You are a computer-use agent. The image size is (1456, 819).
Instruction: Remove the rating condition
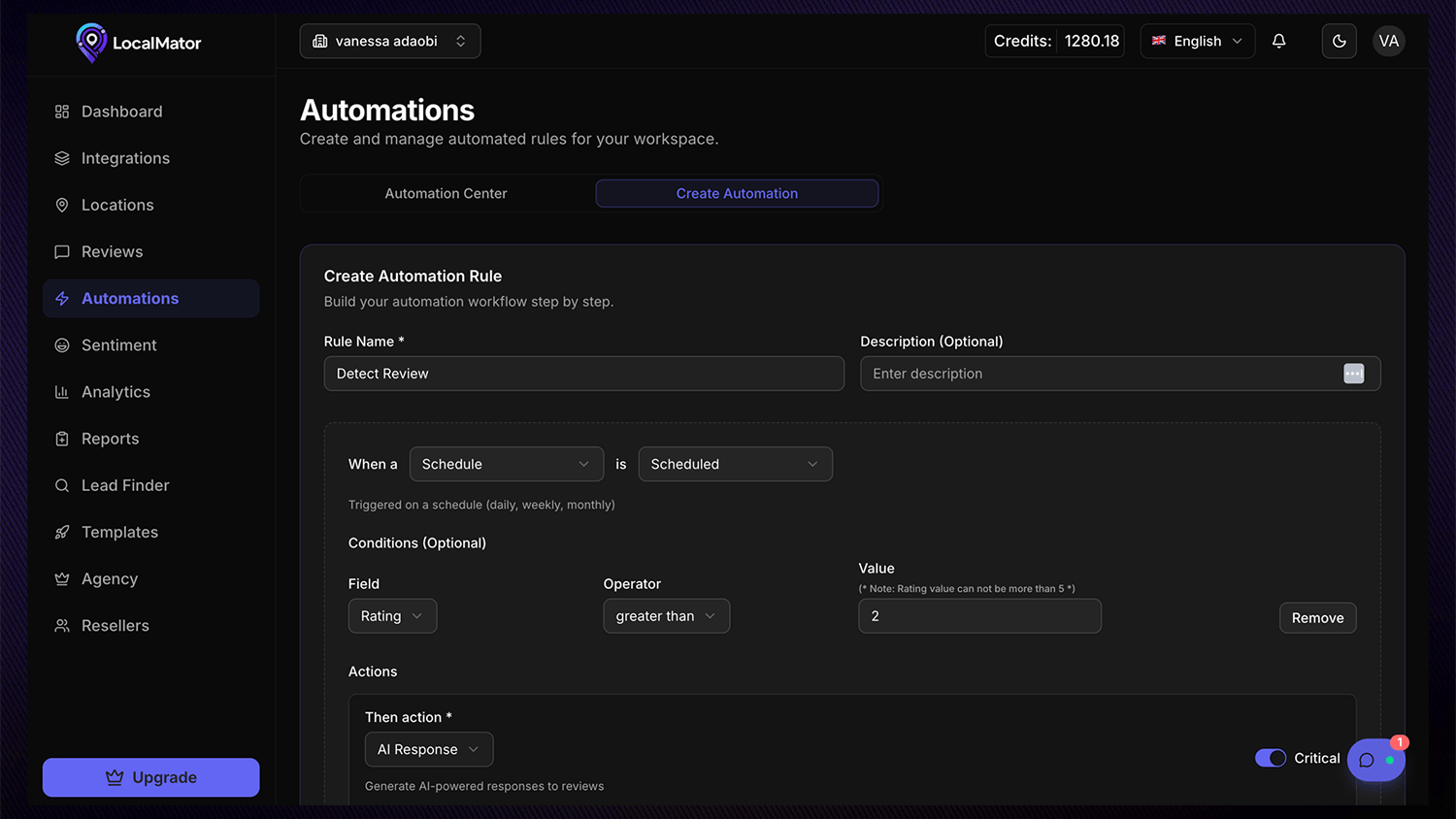pyautogui.click(x=1316, y=618)
